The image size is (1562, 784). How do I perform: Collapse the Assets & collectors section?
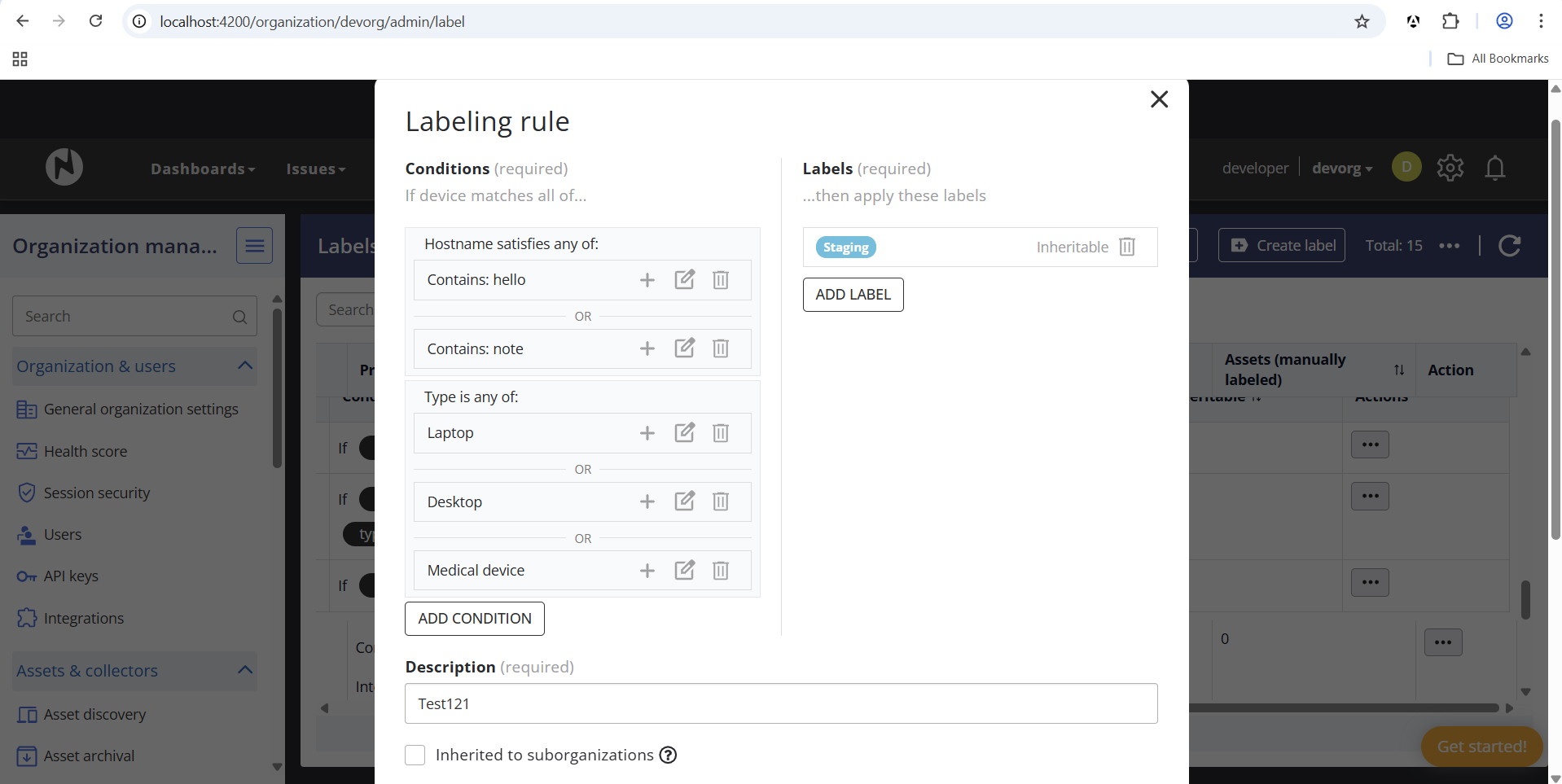point(244,670)
